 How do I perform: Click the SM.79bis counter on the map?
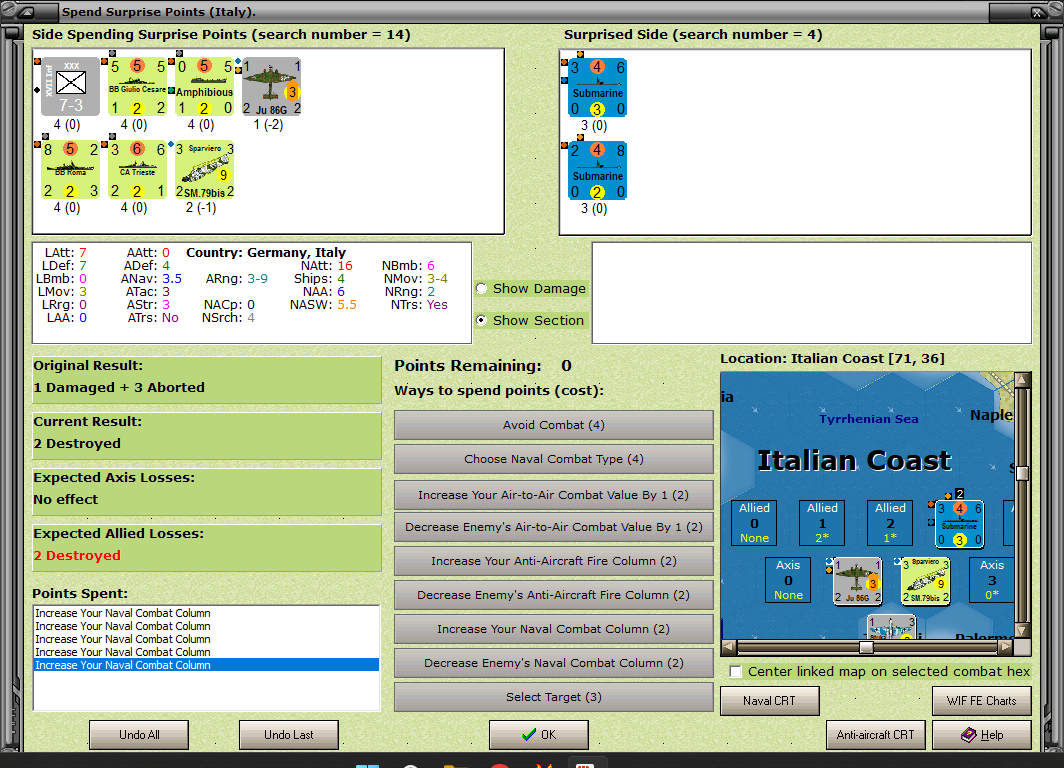click(x=926, y=581)
